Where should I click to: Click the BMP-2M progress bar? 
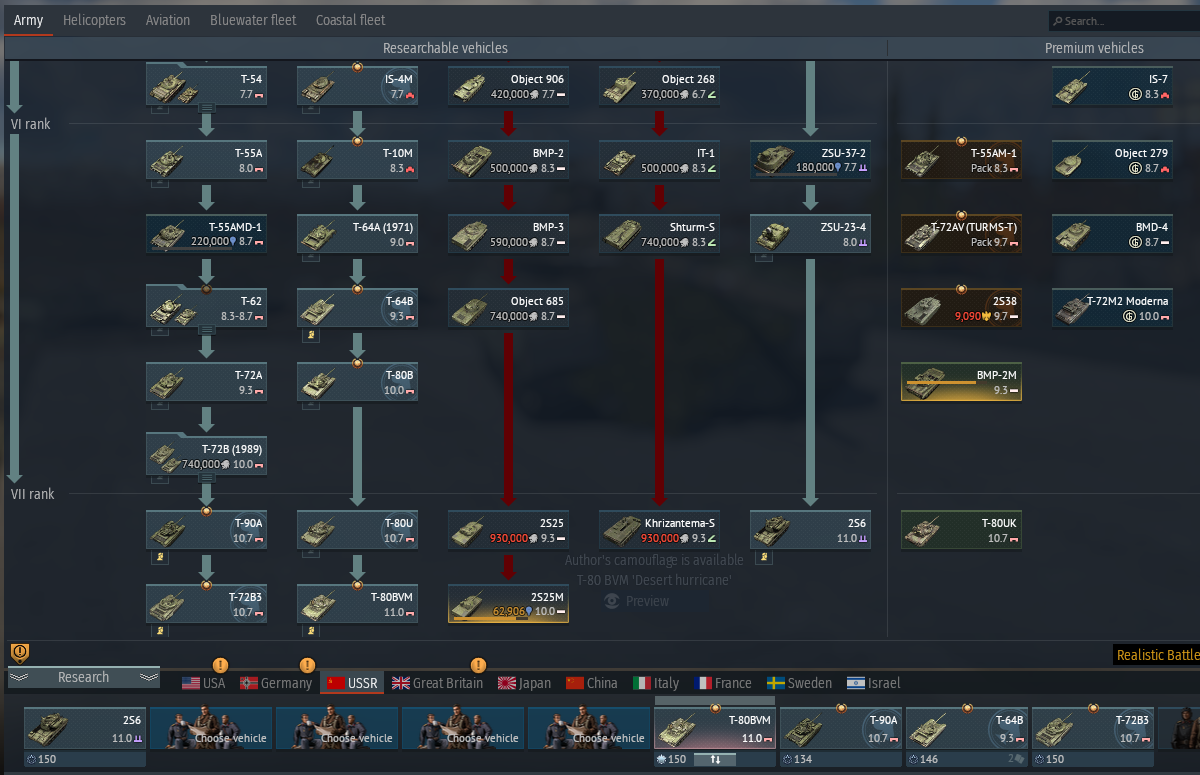[x=941, y=383]
